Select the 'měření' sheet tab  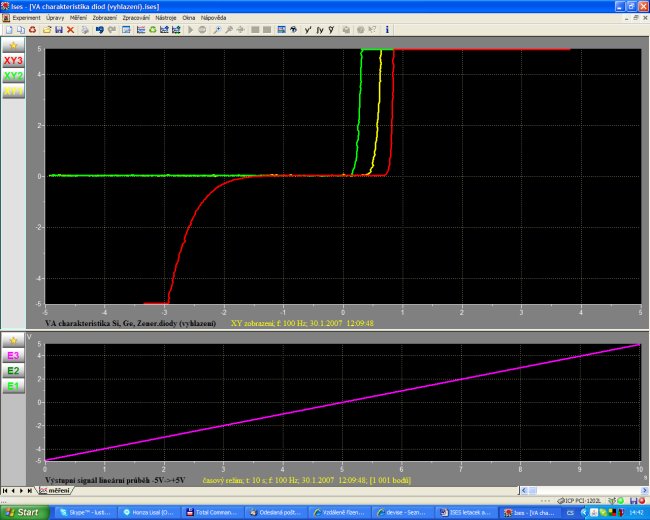[56, 491]
